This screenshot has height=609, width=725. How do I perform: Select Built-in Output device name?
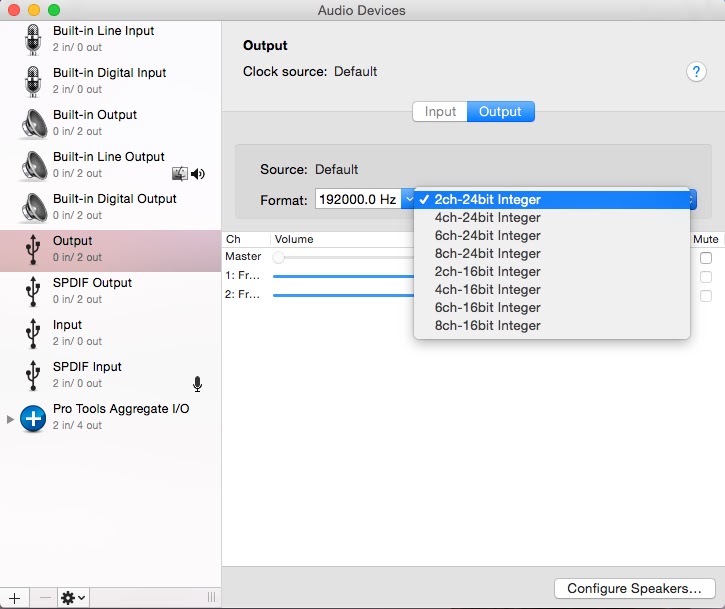(95, 115)
